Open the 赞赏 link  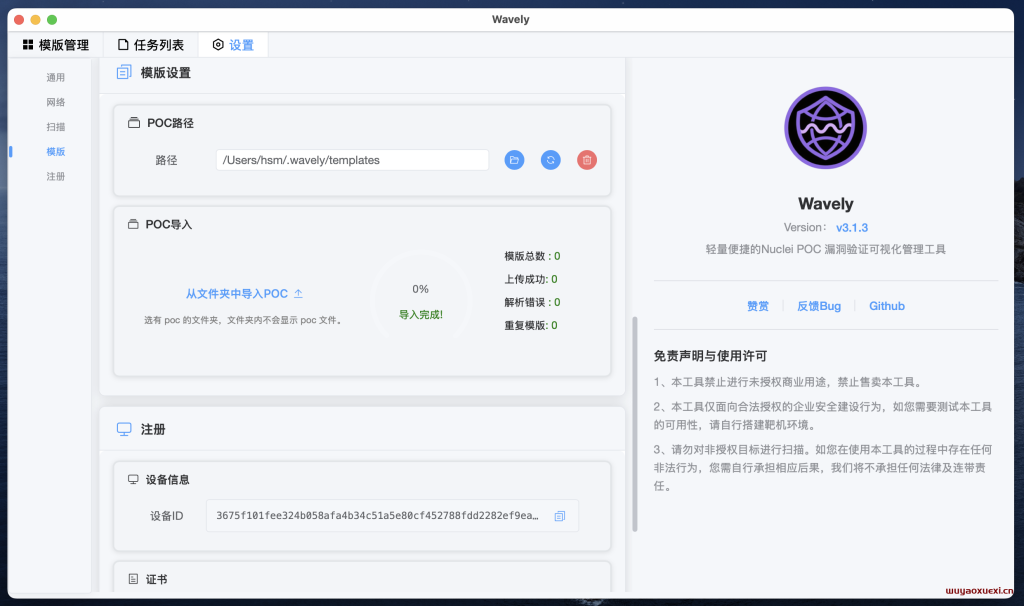[x=758, y=306]
